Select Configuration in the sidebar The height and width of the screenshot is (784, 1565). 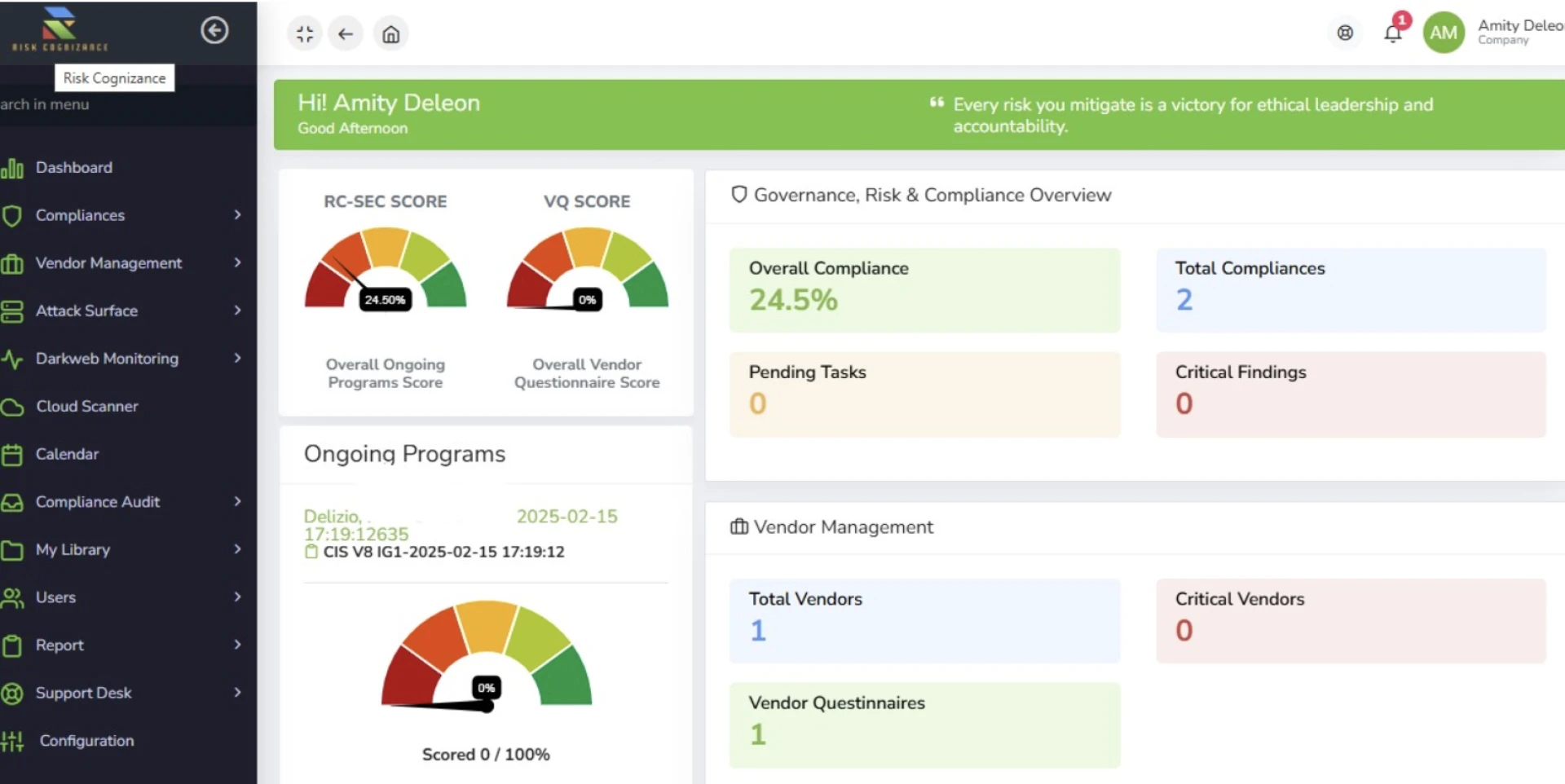(86, 741)
